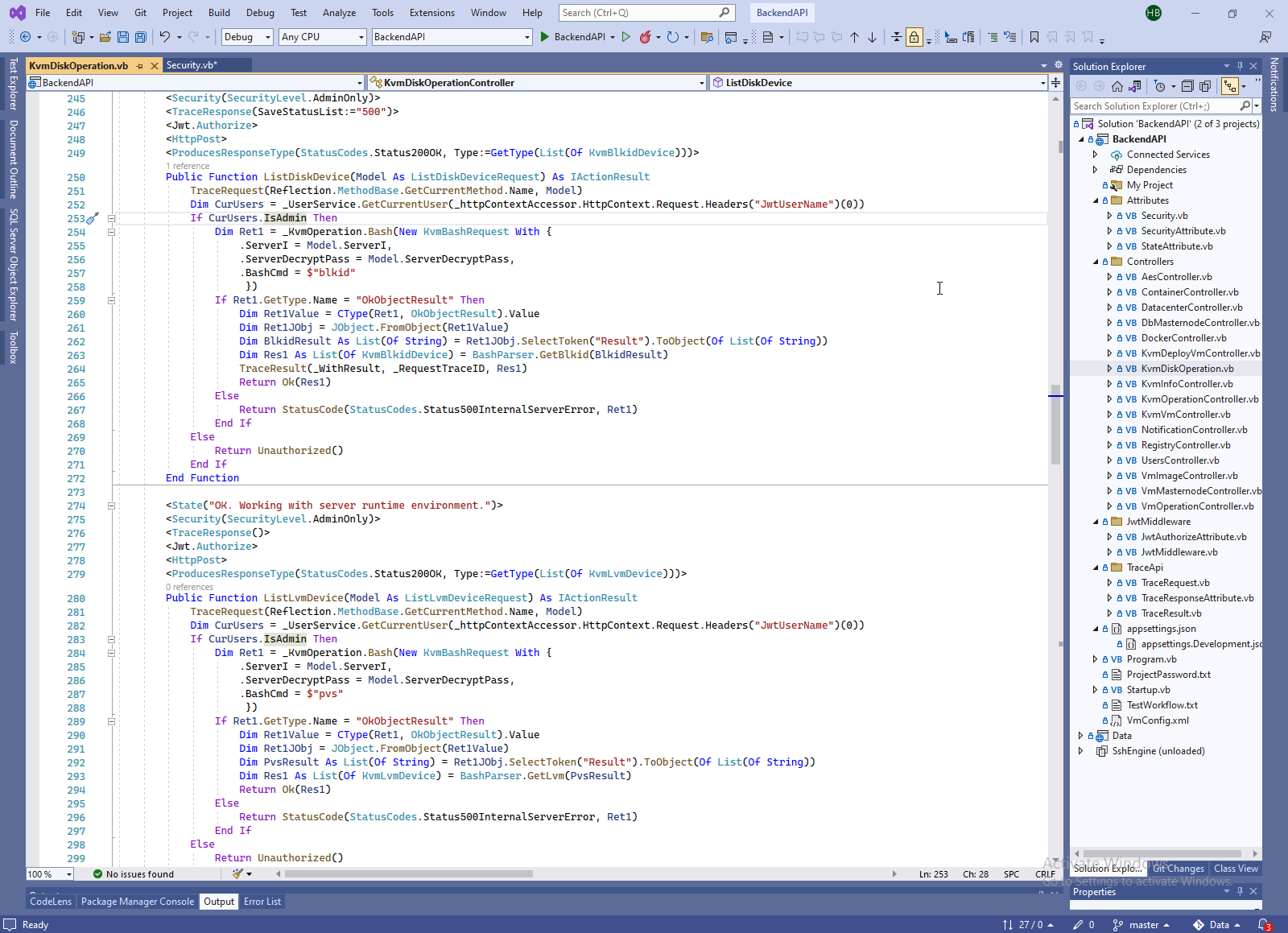Click Collapse All in Solution Explorer toolbar
This screenshot has height=933, width=1288.
pyautogui.click(x=1187, y=86)
